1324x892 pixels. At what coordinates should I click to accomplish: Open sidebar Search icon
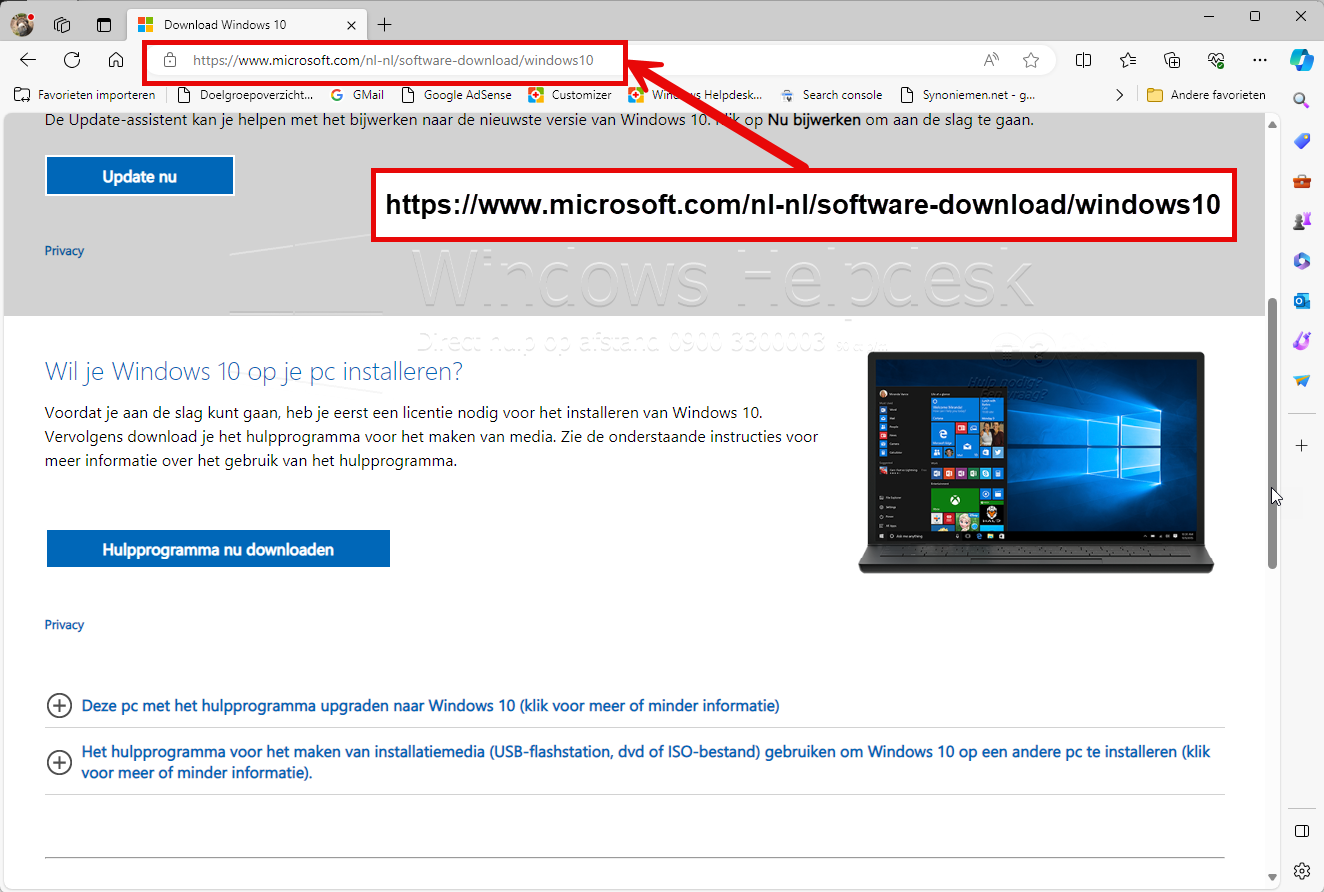pos(1301,99)
